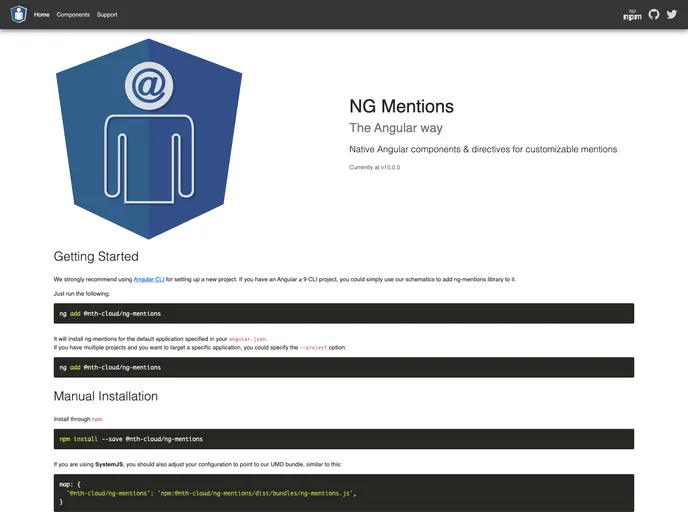Click the 'Currently at v10.0.0' version text

375,167
